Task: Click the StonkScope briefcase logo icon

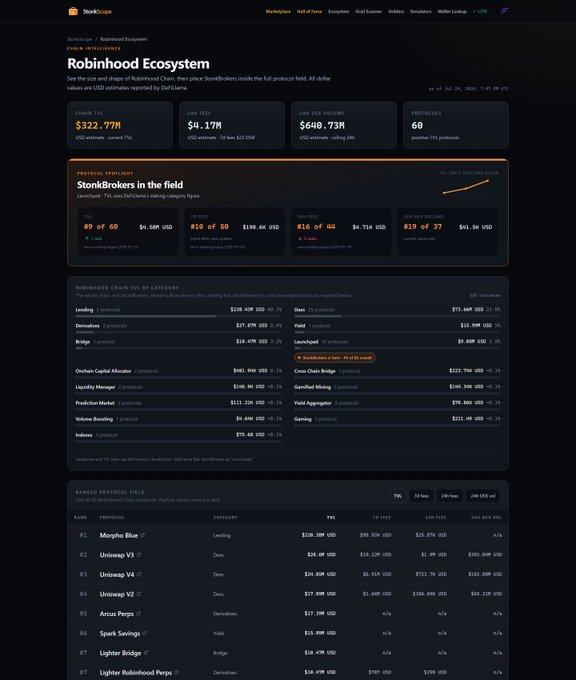Action: [x=73, y=11]
